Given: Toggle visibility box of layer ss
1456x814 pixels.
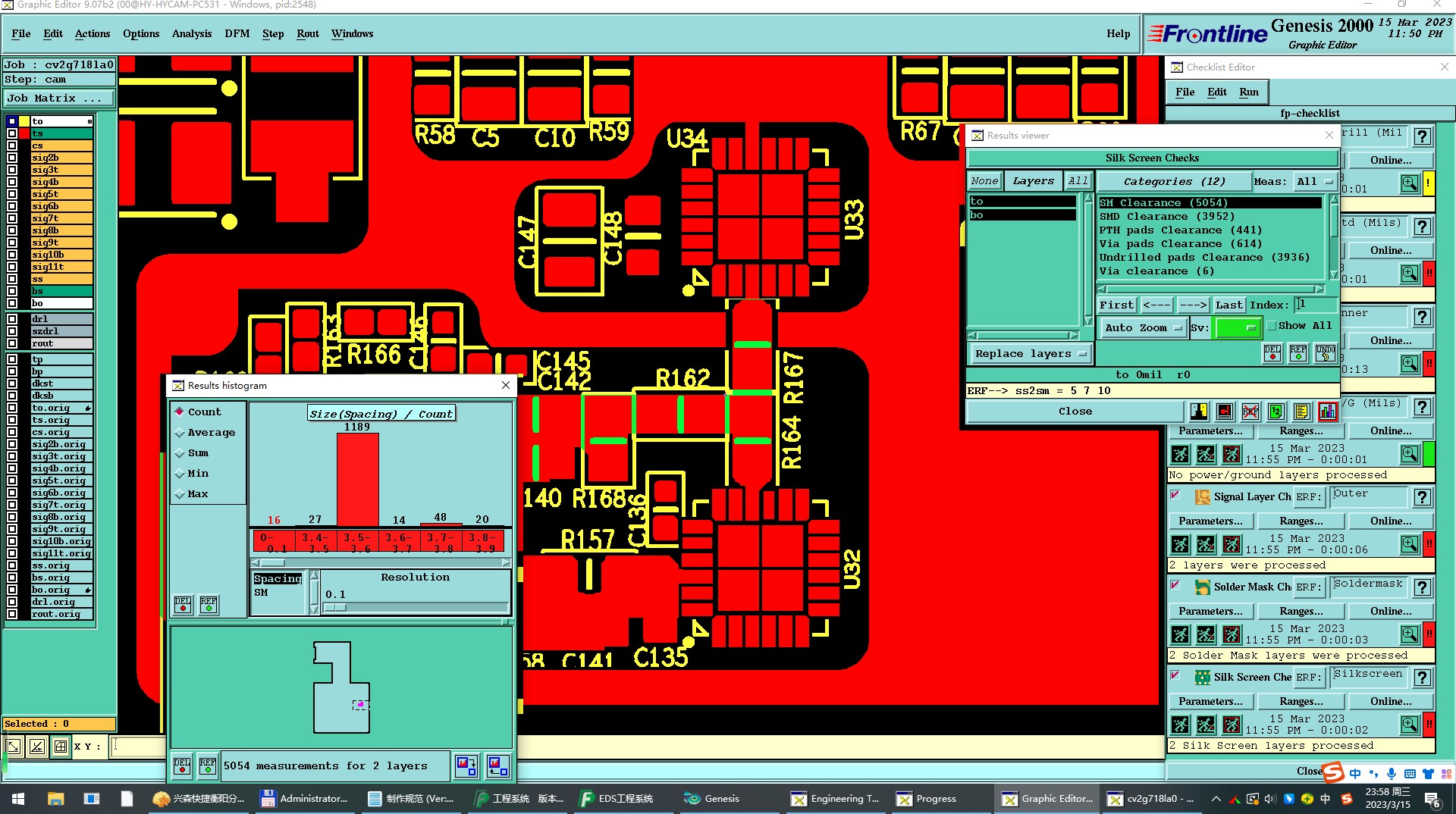Looking at the screenshot, I should [x=12, y=279].
